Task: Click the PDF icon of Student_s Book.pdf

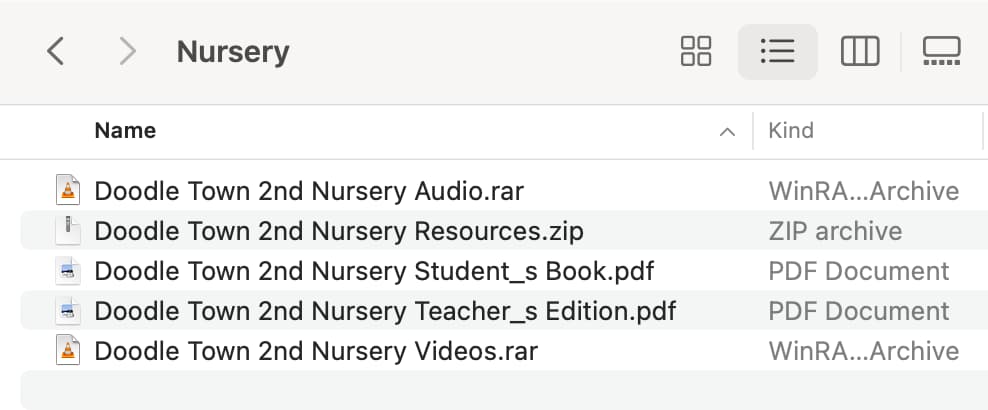Action: pyautogui.click(x=67, y=271)
